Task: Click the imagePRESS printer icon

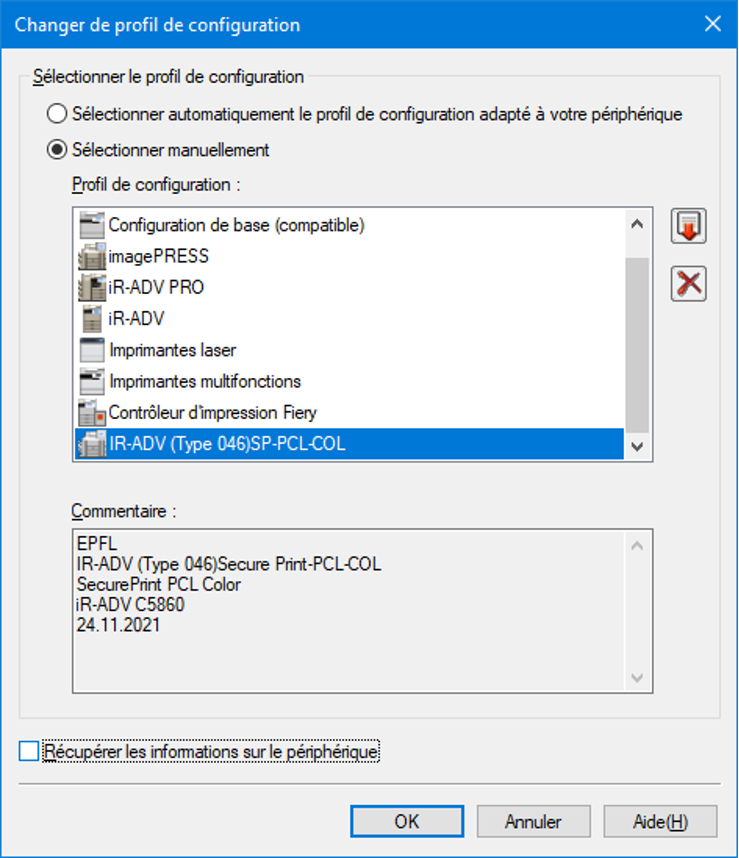Action: click(x=91, y=257)
